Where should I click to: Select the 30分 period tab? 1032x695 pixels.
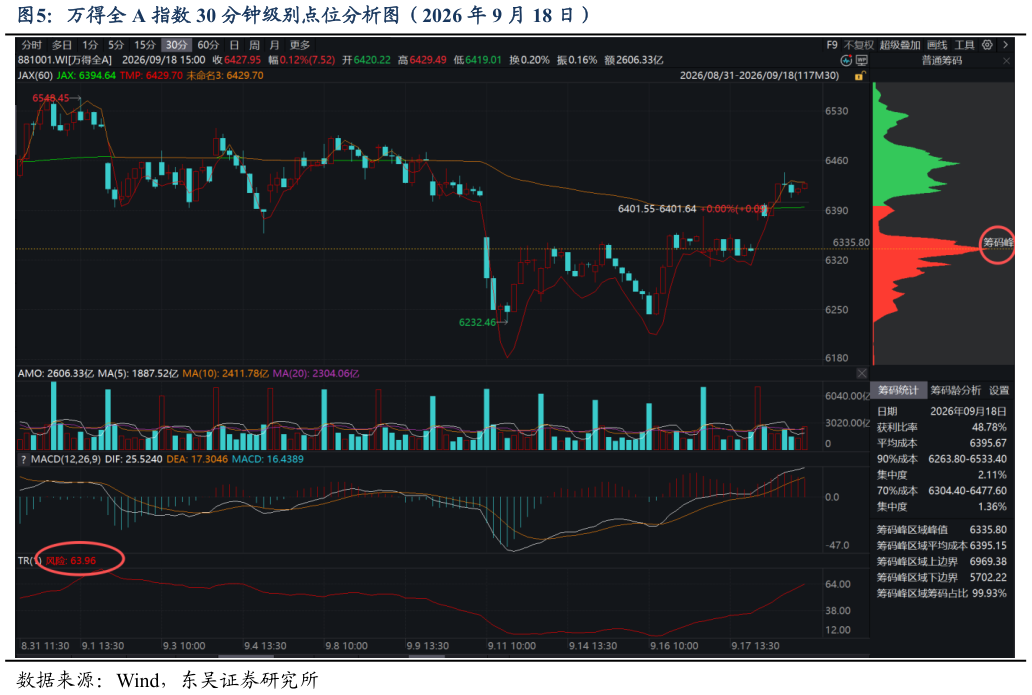(x=176, y=45)
